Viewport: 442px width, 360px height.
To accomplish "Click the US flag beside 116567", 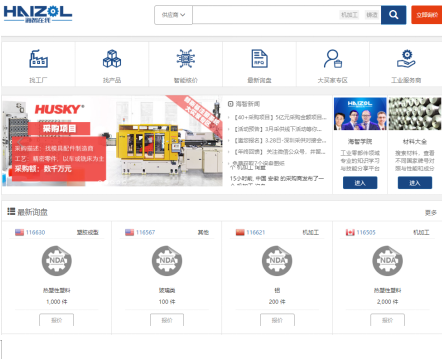I will (x=129, y=232).
